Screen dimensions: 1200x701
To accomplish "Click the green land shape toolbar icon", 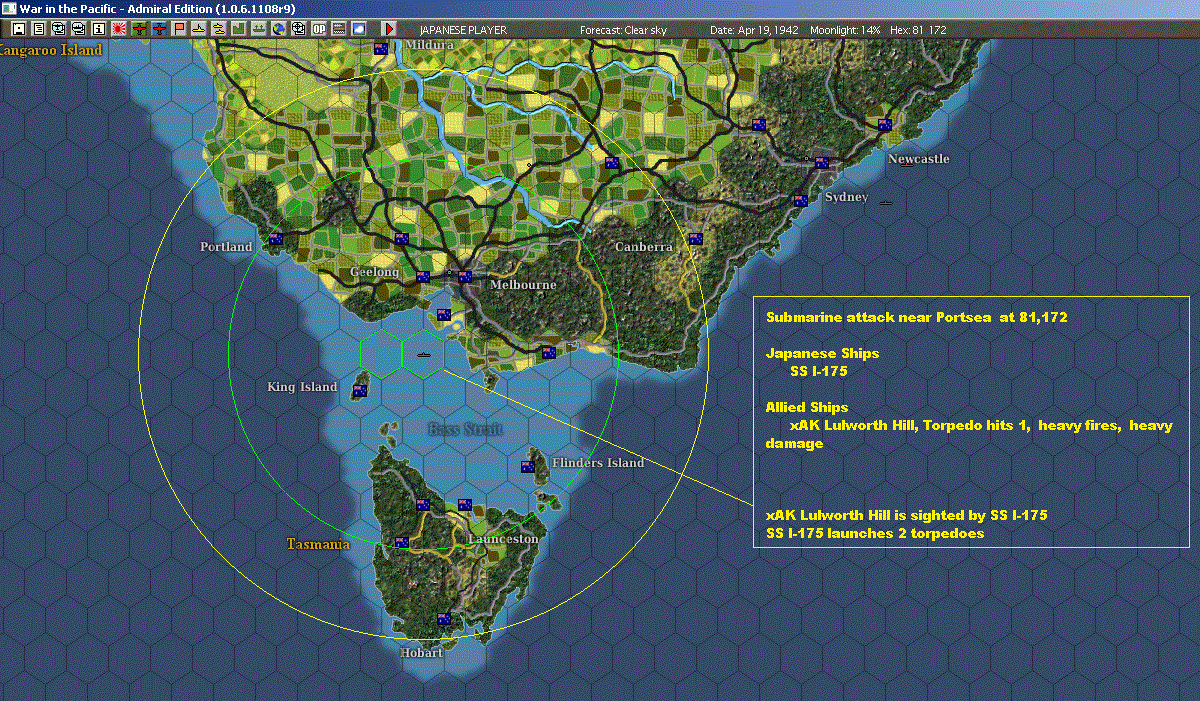I will point(239,29).
